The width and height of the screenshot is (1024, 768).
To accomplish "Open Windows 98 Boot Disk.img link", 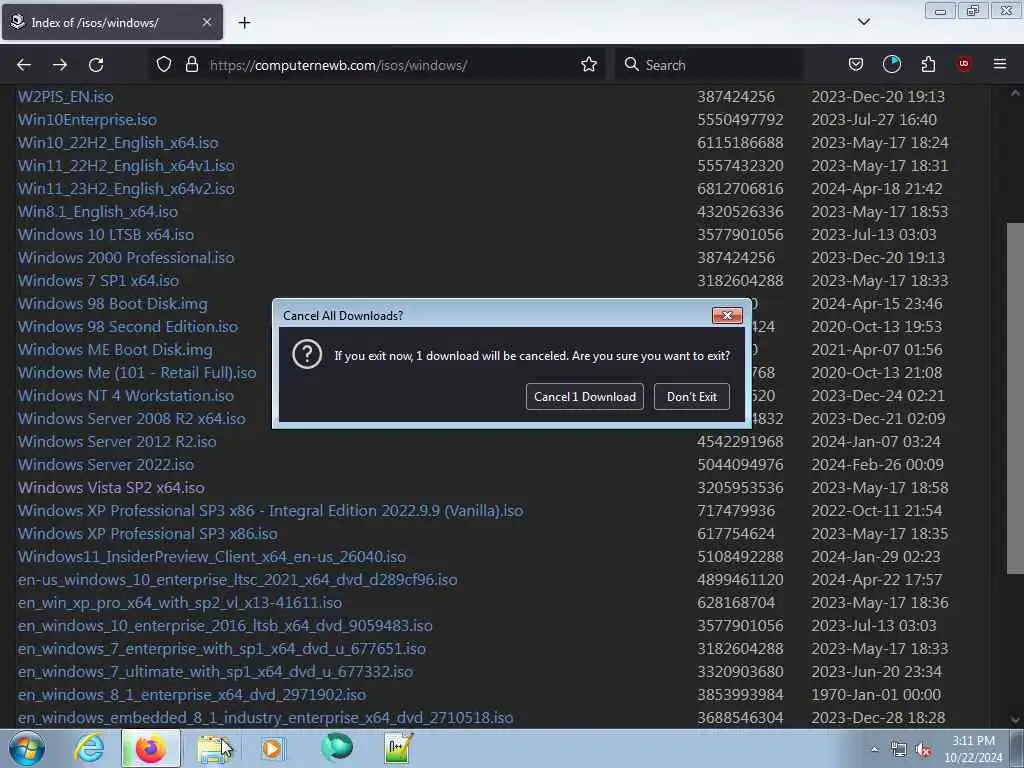I will [112, 304].
